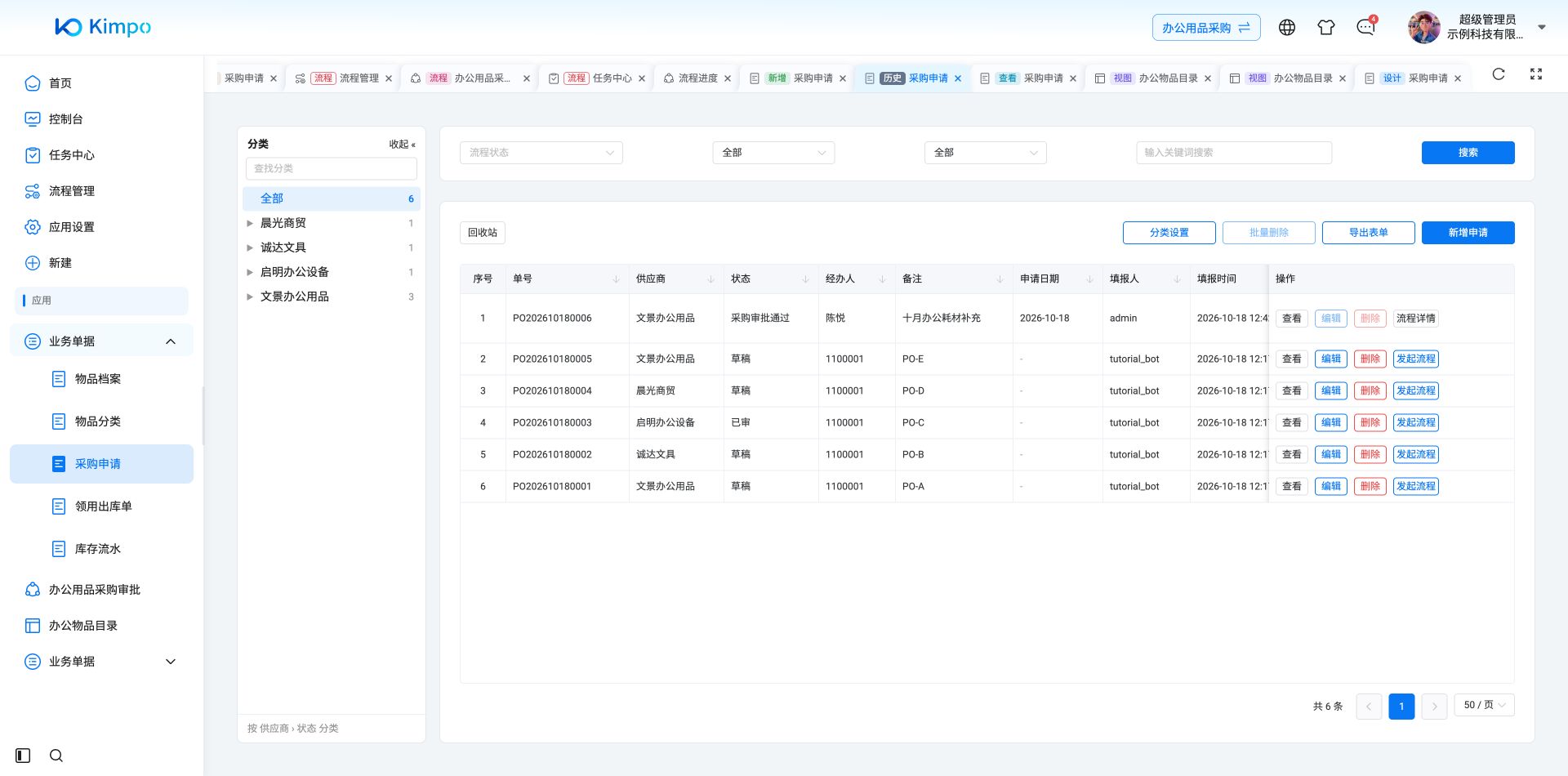Sort the 单号 column by its arrow icon

[x=616, y=279]
